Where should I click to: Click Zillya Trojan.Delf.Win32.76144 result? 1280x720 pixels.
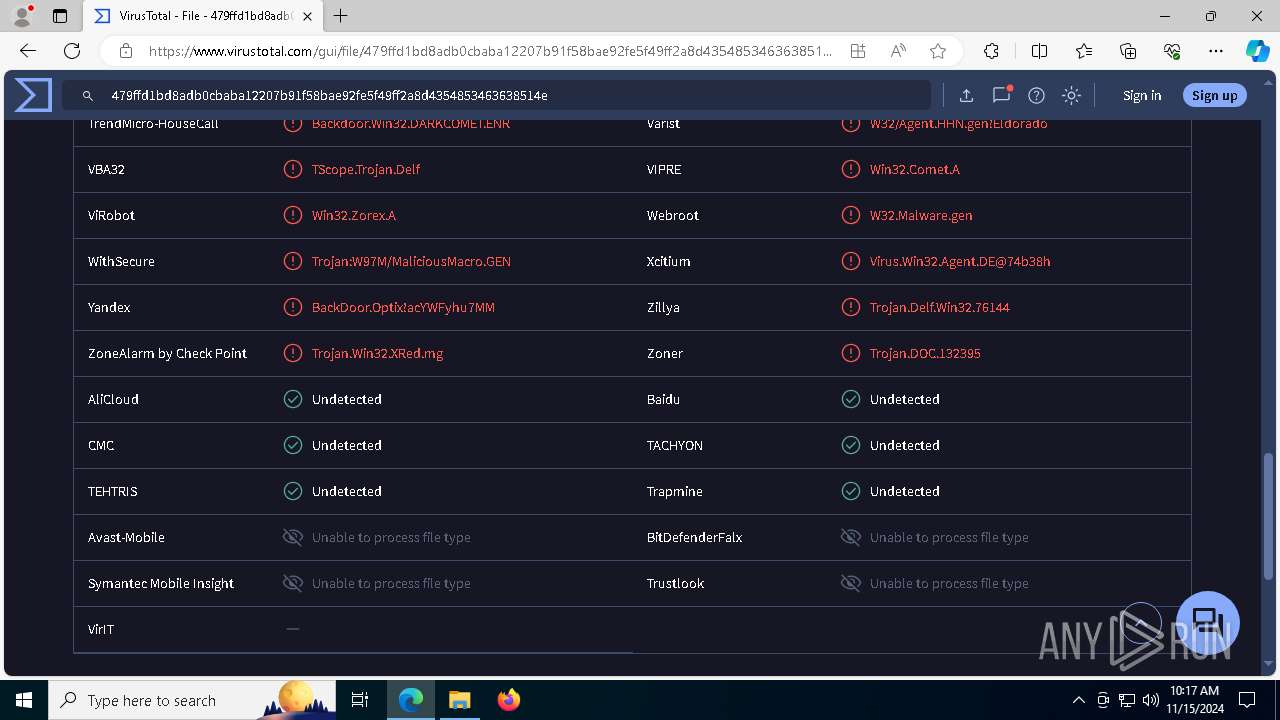pos(940,307)
